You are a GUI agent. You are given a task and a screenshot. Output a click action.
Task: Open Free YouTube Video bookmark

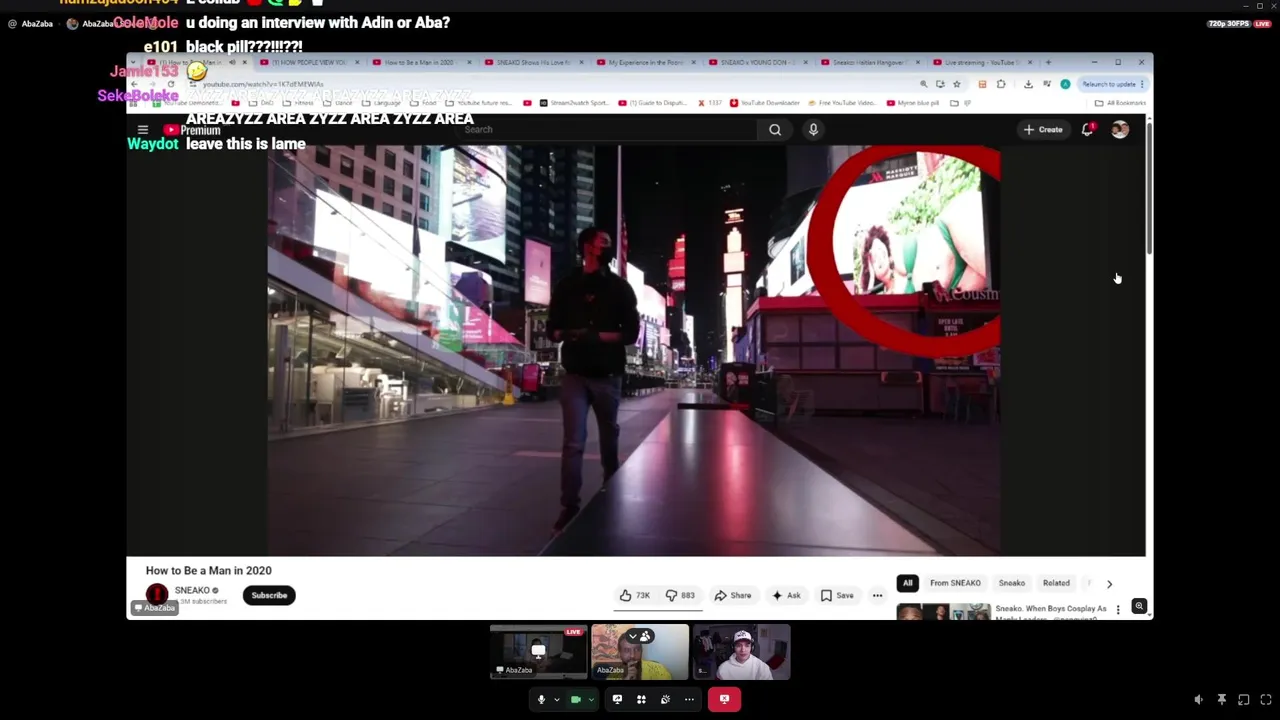point(841,103)
